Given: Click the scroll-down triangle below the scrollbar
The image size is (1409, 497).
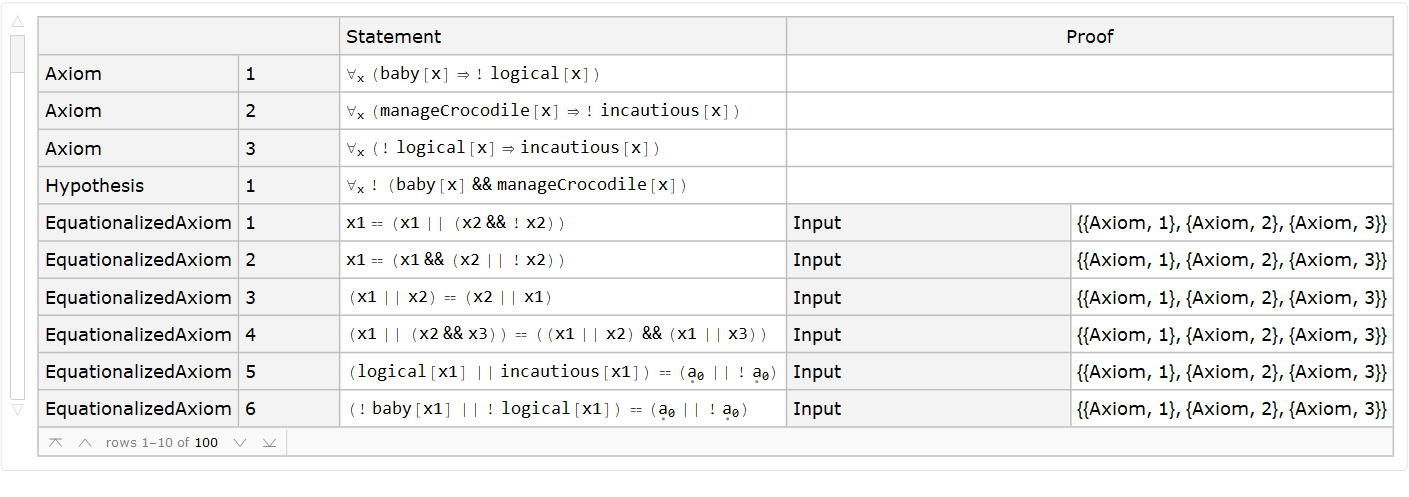Looking at the screenshot, I should [17, 409].
